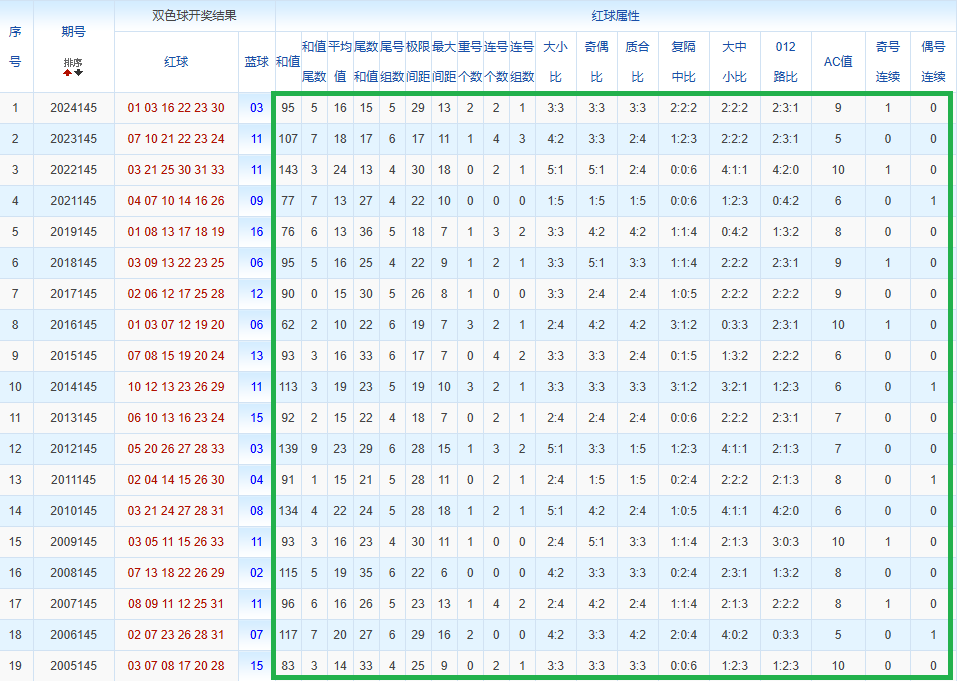Screen dimensions: 958x681
Task: Select issue number 2021145
Action: coord(73,201)
